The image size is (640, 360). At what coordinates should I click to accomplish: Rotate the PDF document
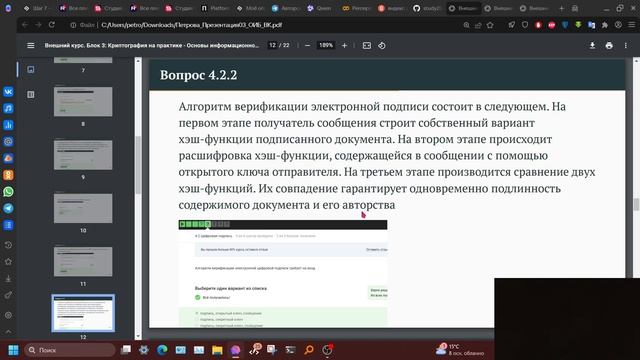coord(382,45)
